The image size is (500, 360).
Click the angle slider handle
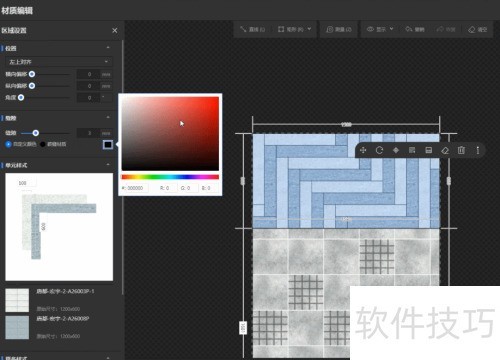[21, 97]
